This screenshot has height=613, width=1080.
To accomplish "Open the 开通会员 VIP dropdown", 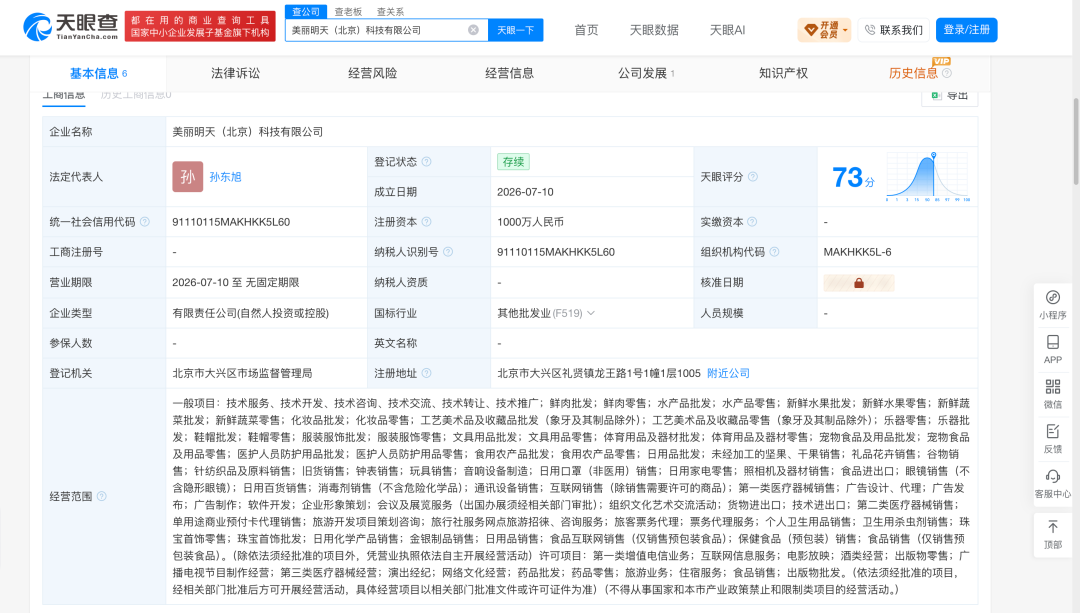I will point(824,30).
